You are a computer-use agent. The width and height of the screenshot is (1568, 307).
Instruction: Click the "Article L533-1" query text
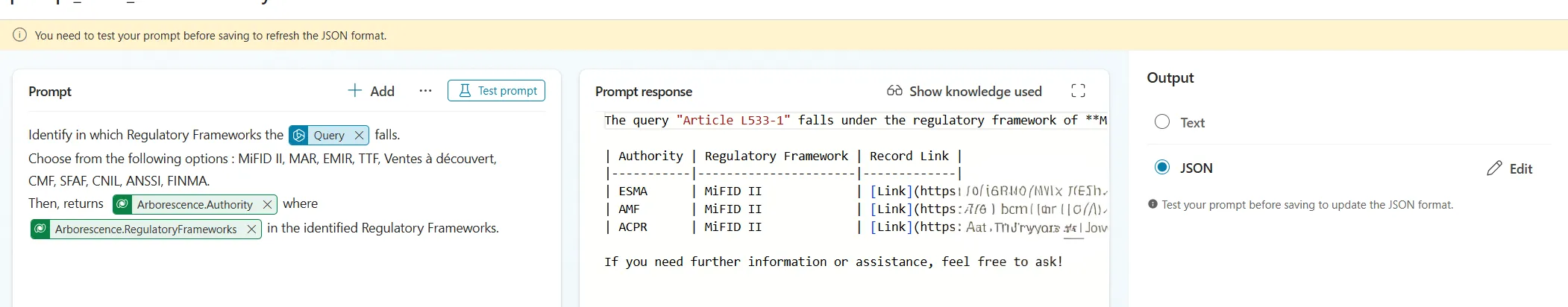click(x=733, y=120)
